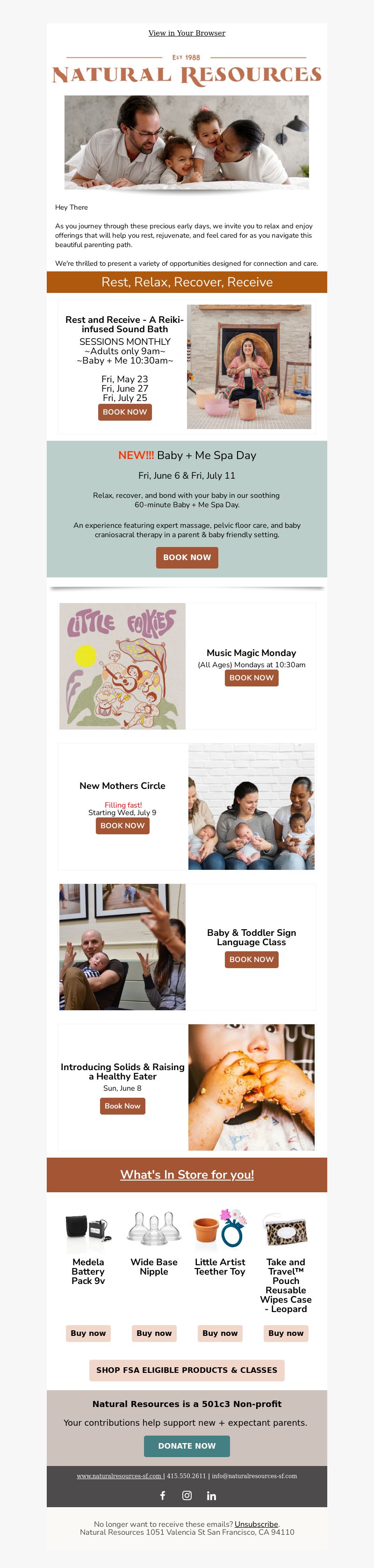This screenshot has width=374, height=1568.
Task: Open Wide Base Nipple product image
Action: pyautogui.click(x=154, y=1228)
